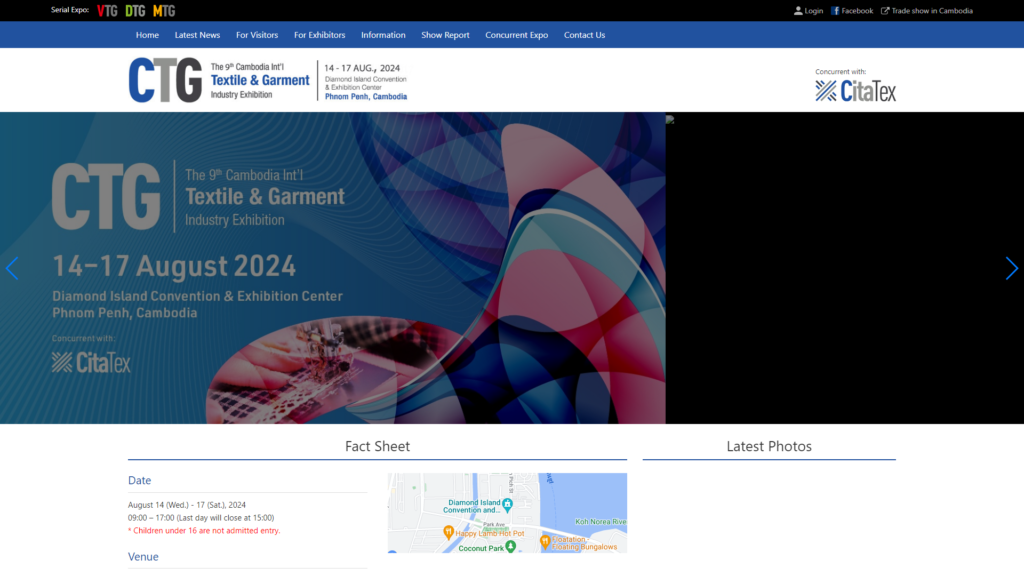Open the Contact Us menu item
The width and height of the screenshot is (1024, 576).
[x=584, y=35]
